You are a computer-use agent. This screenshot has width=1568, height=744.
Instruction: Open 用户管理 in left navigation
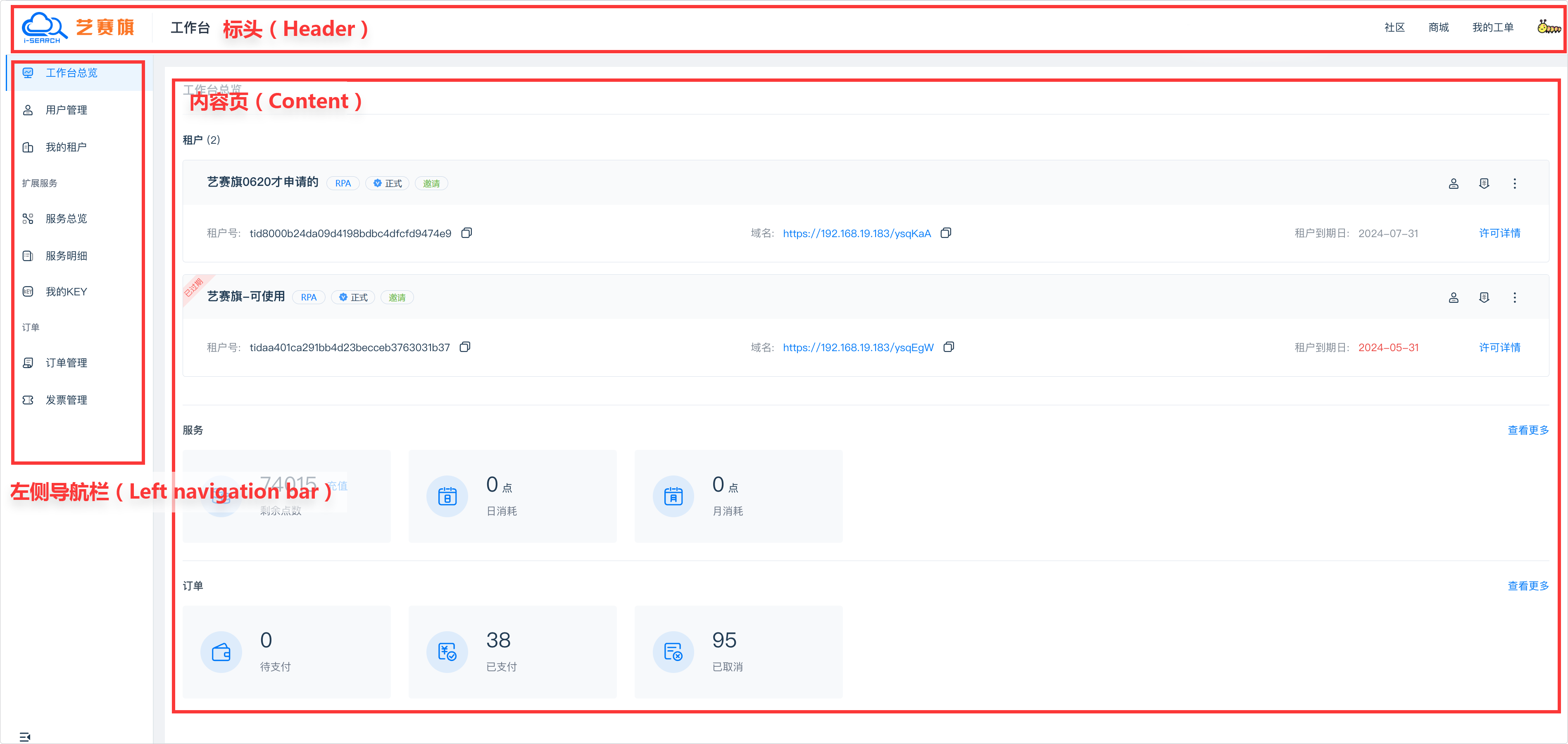66,110
